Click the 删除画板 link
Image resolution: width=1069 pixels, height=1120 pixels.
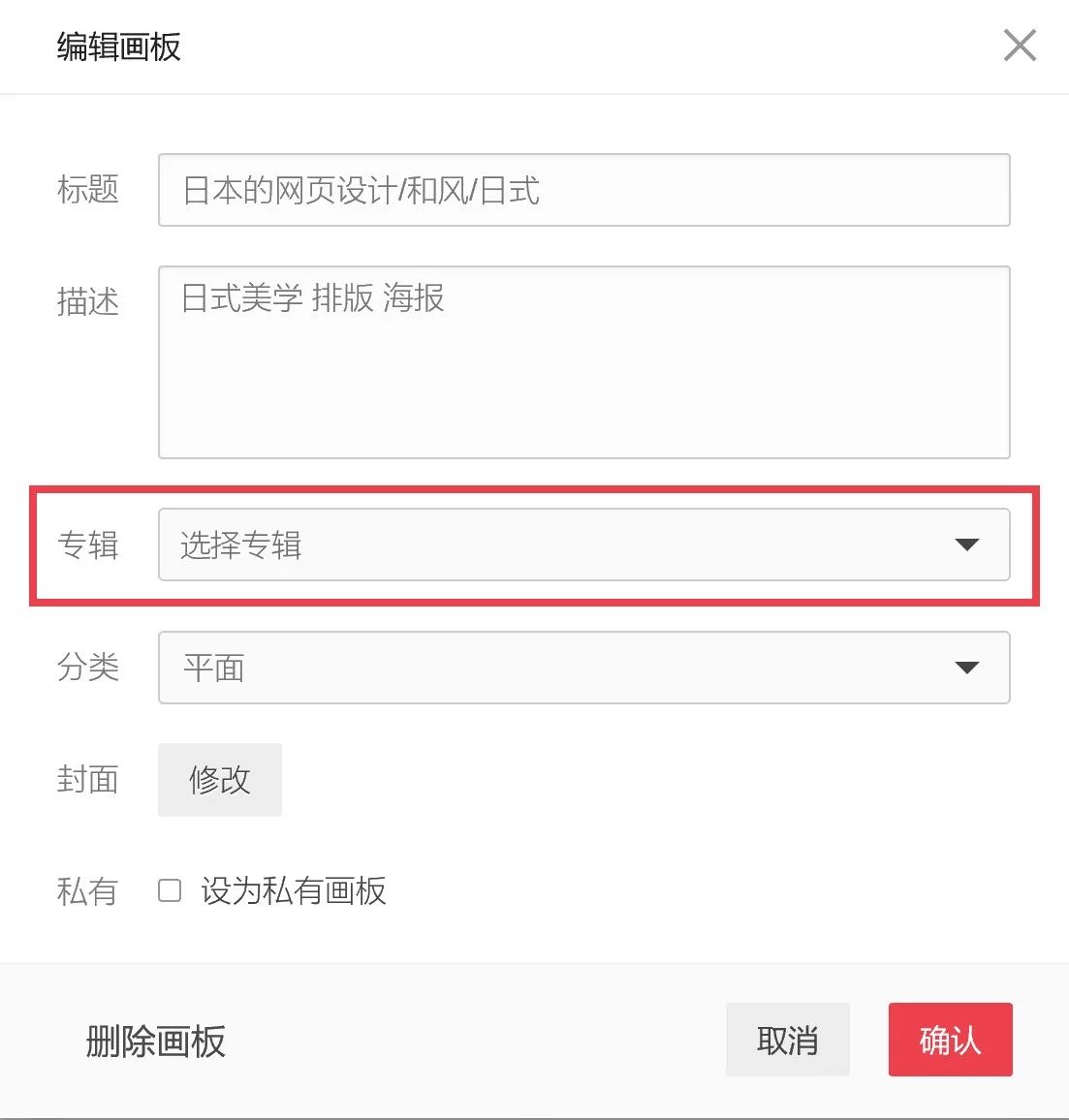click(155, 1041)
